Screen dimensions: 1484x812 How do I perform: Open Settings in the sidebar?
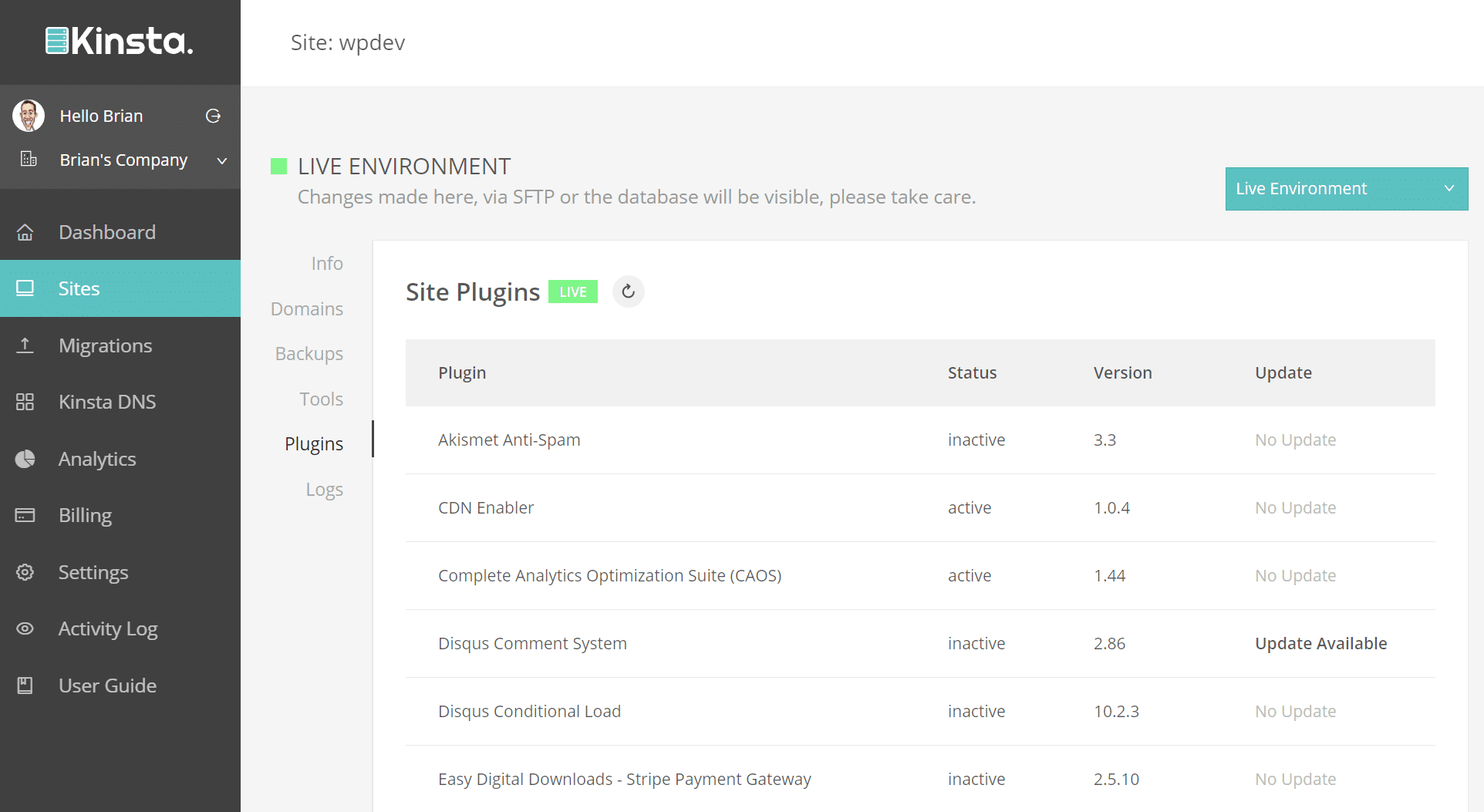(120, 572)
